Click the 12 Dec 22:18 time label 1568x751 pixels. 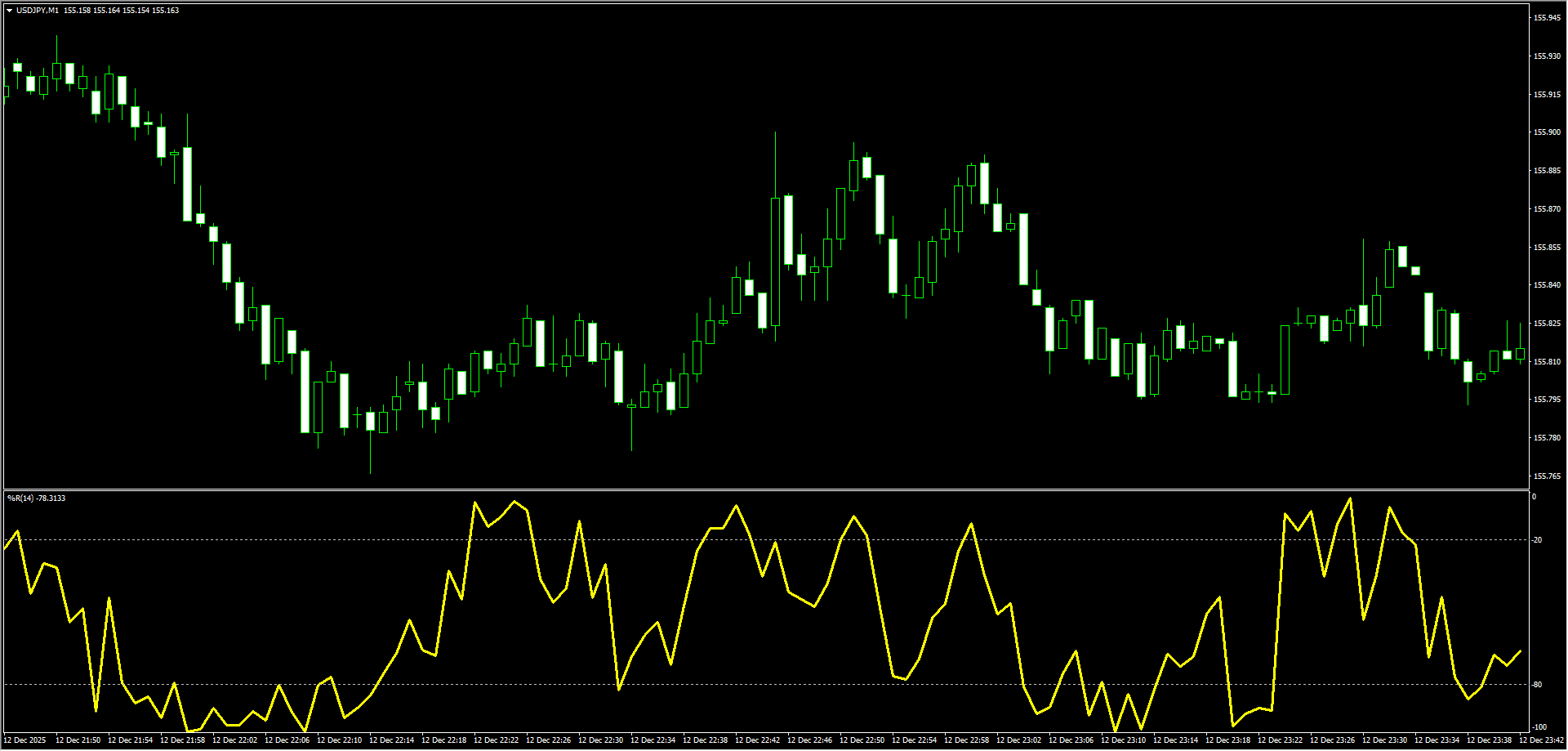[x=443, y=740]
